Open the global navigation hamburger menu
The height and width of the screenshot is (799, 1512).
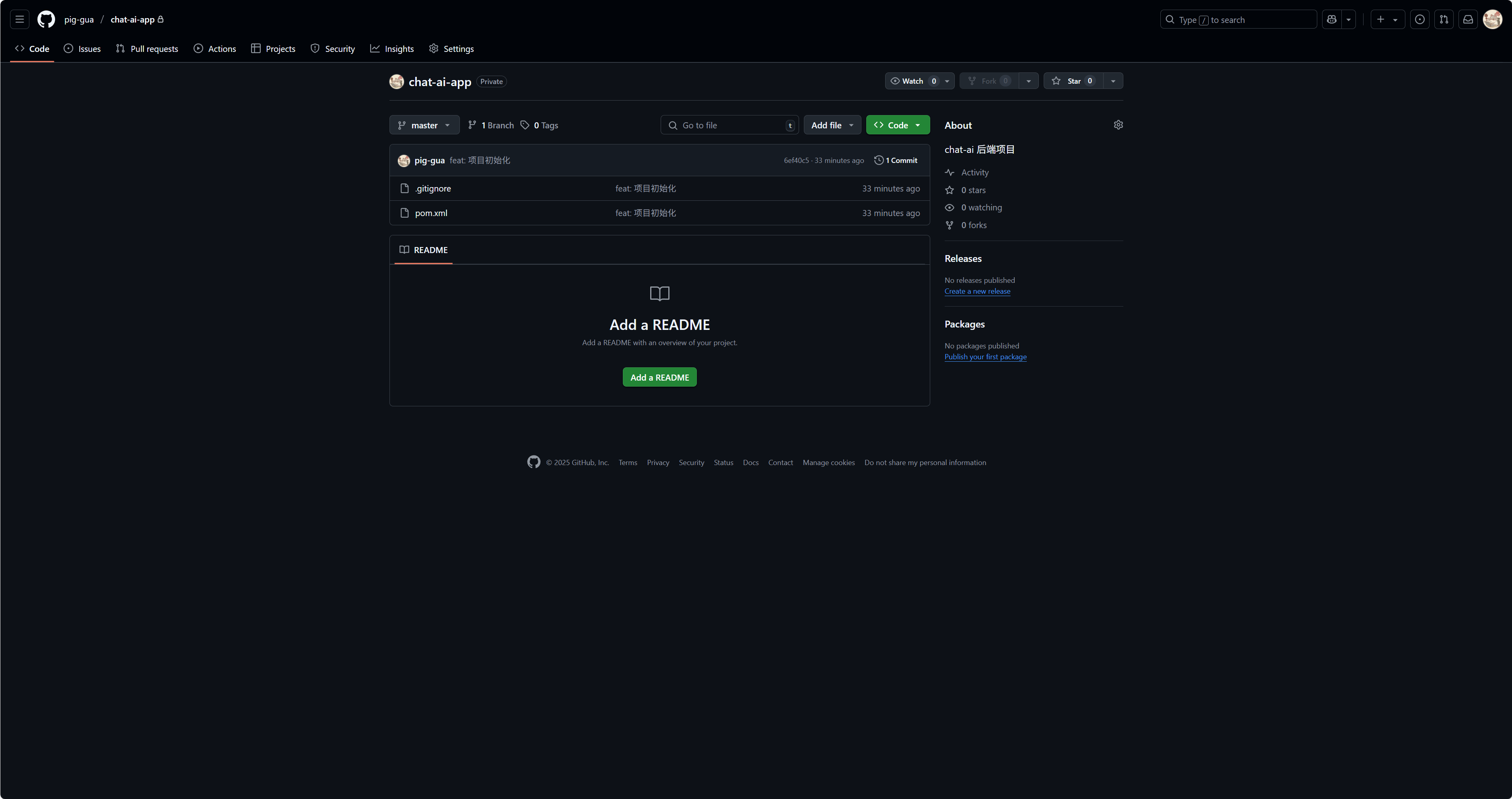tap(19, 19)
